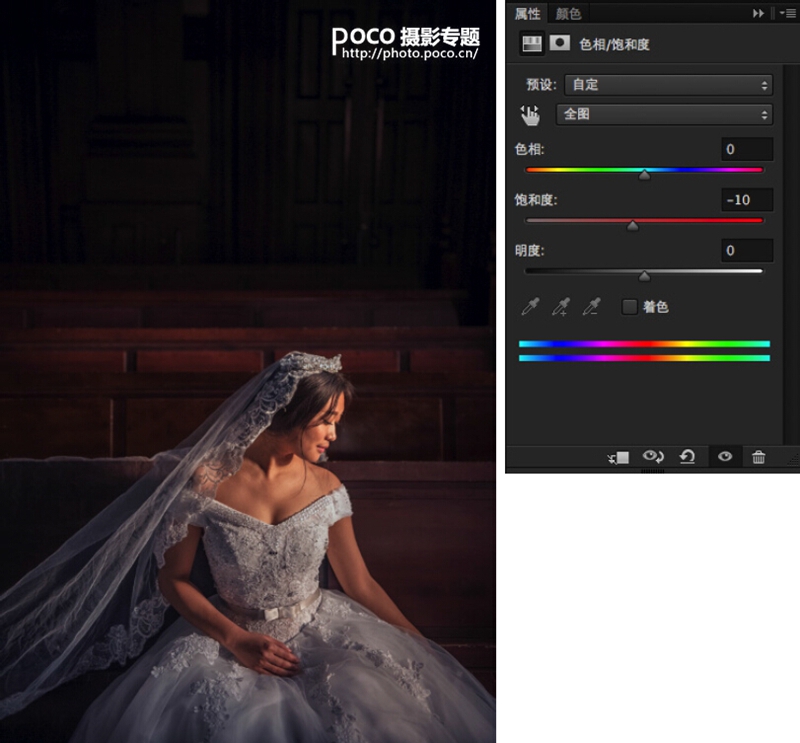Screen dimensions: 800x743
Task: Reset adjustment to defaults
Action: click(688, 456)
